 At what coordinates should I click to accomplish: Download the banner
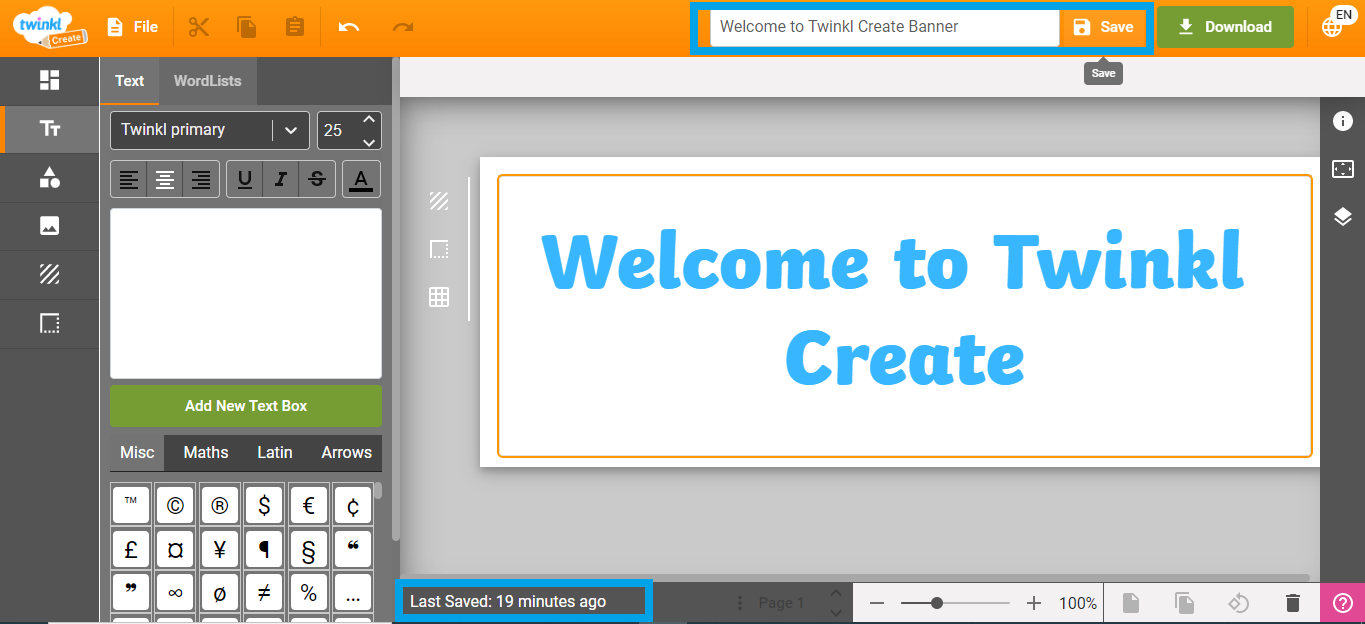point(1225,27)
